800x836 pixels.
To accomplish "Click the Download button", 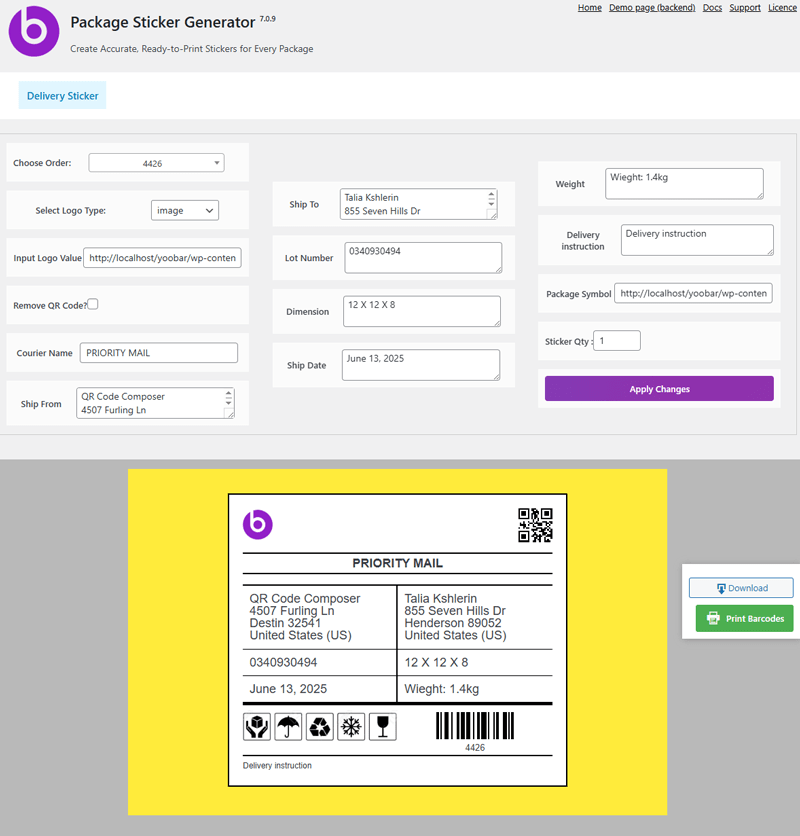I will 741,587.
